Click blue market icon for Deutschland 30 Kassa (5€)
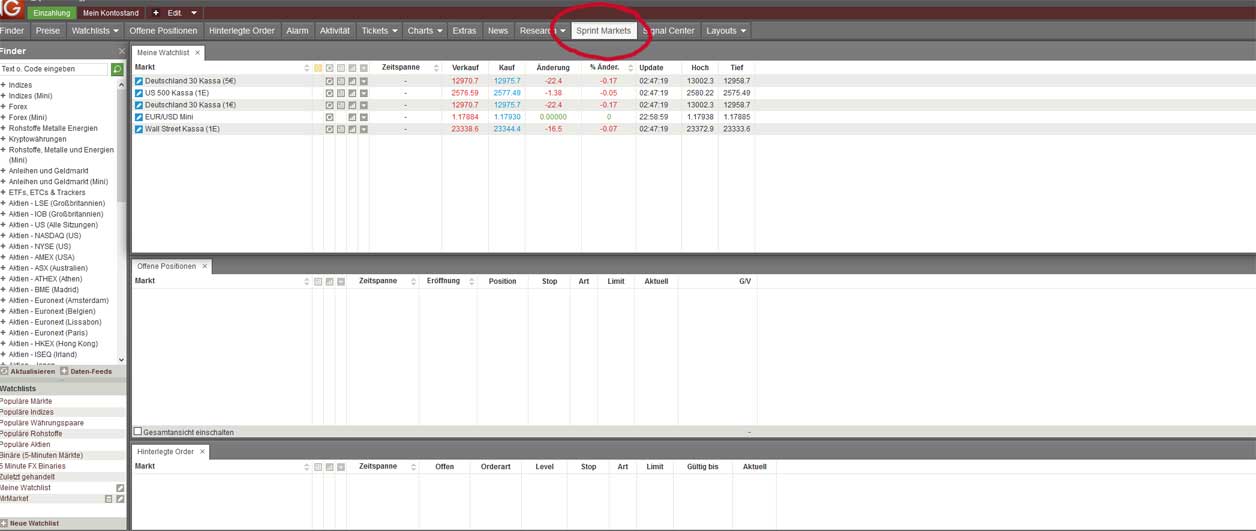Viewport: 1256px width, 531px height. pos(139,81)
